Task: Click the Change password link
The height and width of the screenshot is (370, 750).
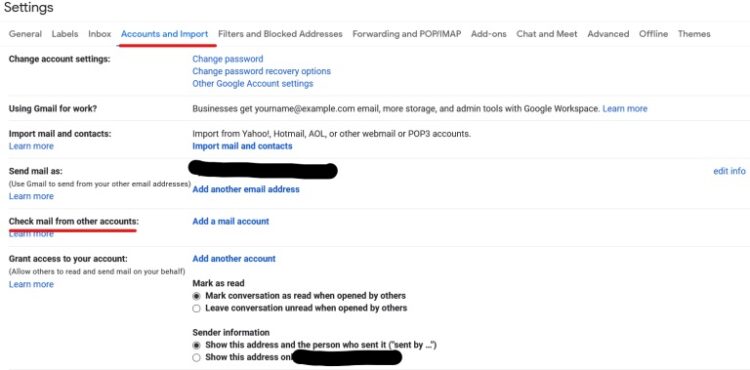Action: coord(228,59)
